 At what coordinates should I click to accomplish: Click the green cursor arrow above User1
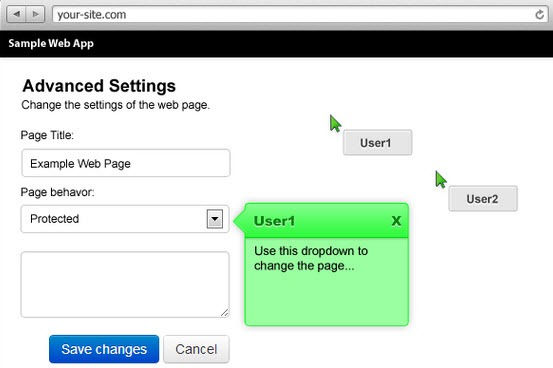[x=335, y=123]
